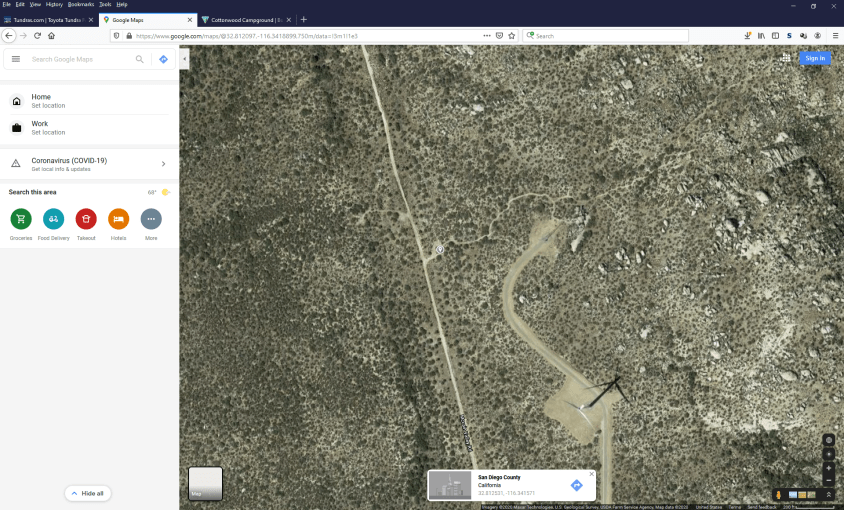This screenshot has height=510, width=844.
Task: Set the Home location
Action: (x=47, y=101)
